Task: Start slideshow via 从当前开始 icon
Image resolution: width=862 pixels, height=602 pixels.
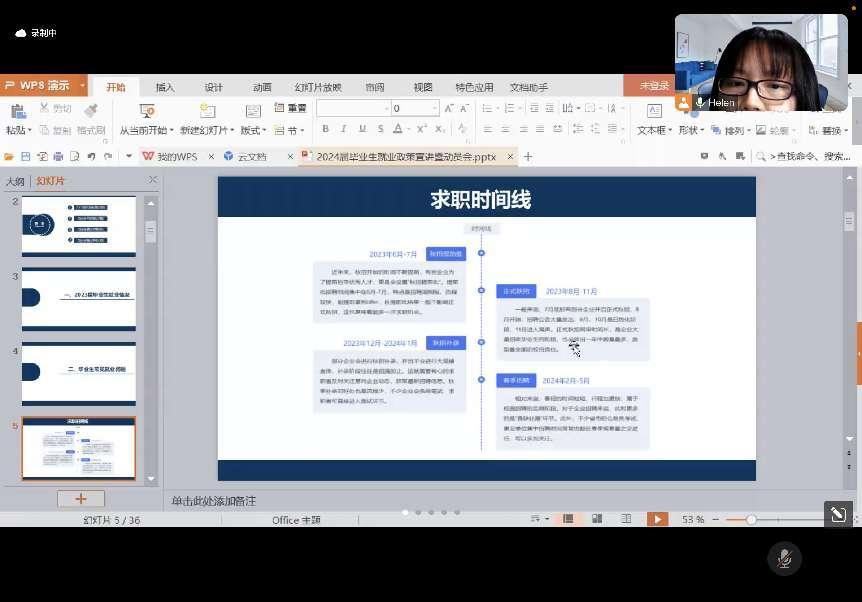Action: (x=147, y=112)
